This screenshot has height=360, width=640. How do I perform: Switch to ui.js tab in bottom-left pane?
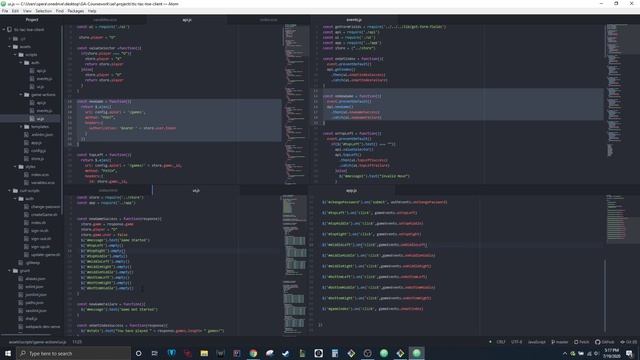(x=196, y=190)
